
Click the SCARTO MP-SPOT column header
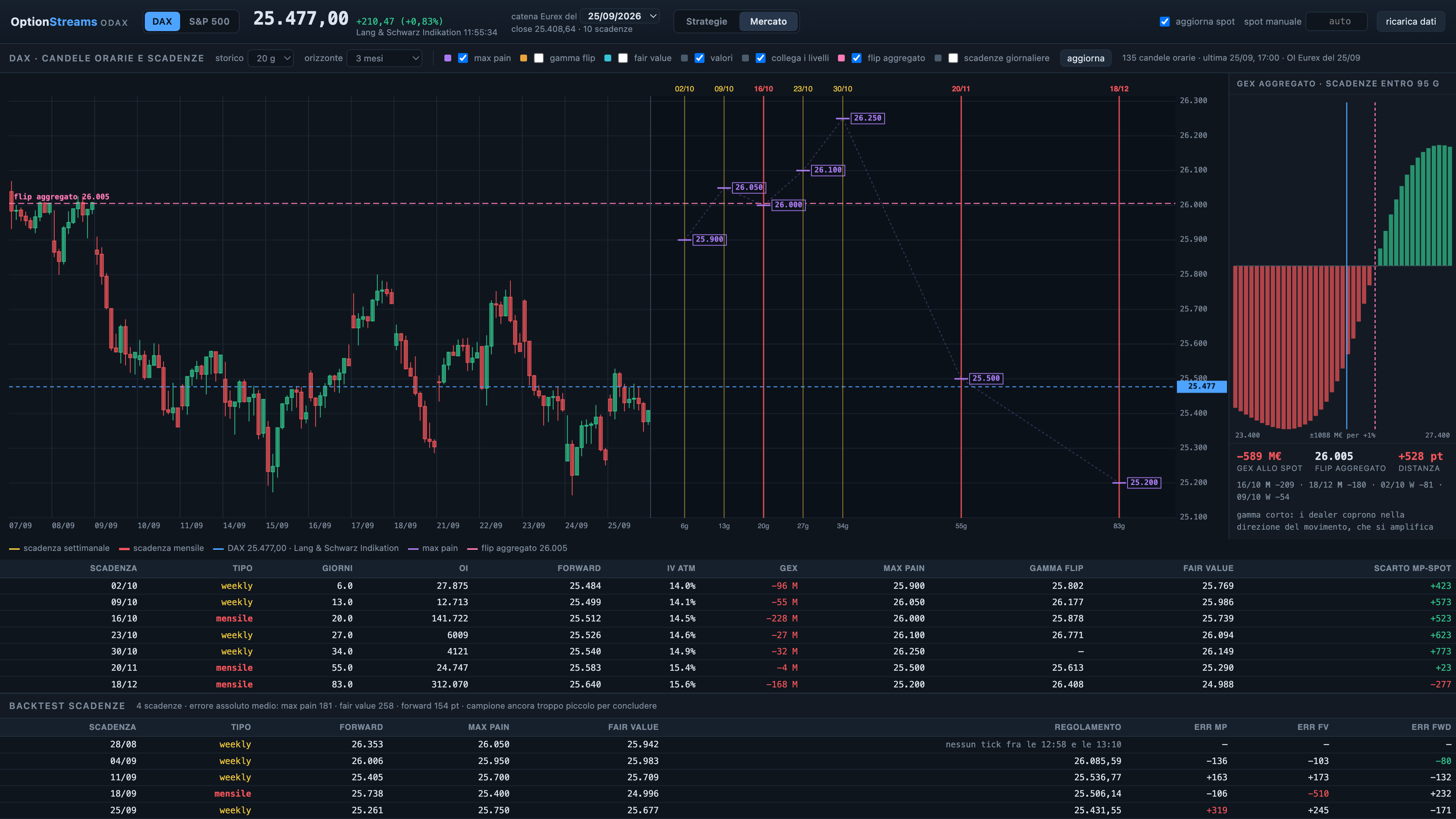coord(1412,568)
